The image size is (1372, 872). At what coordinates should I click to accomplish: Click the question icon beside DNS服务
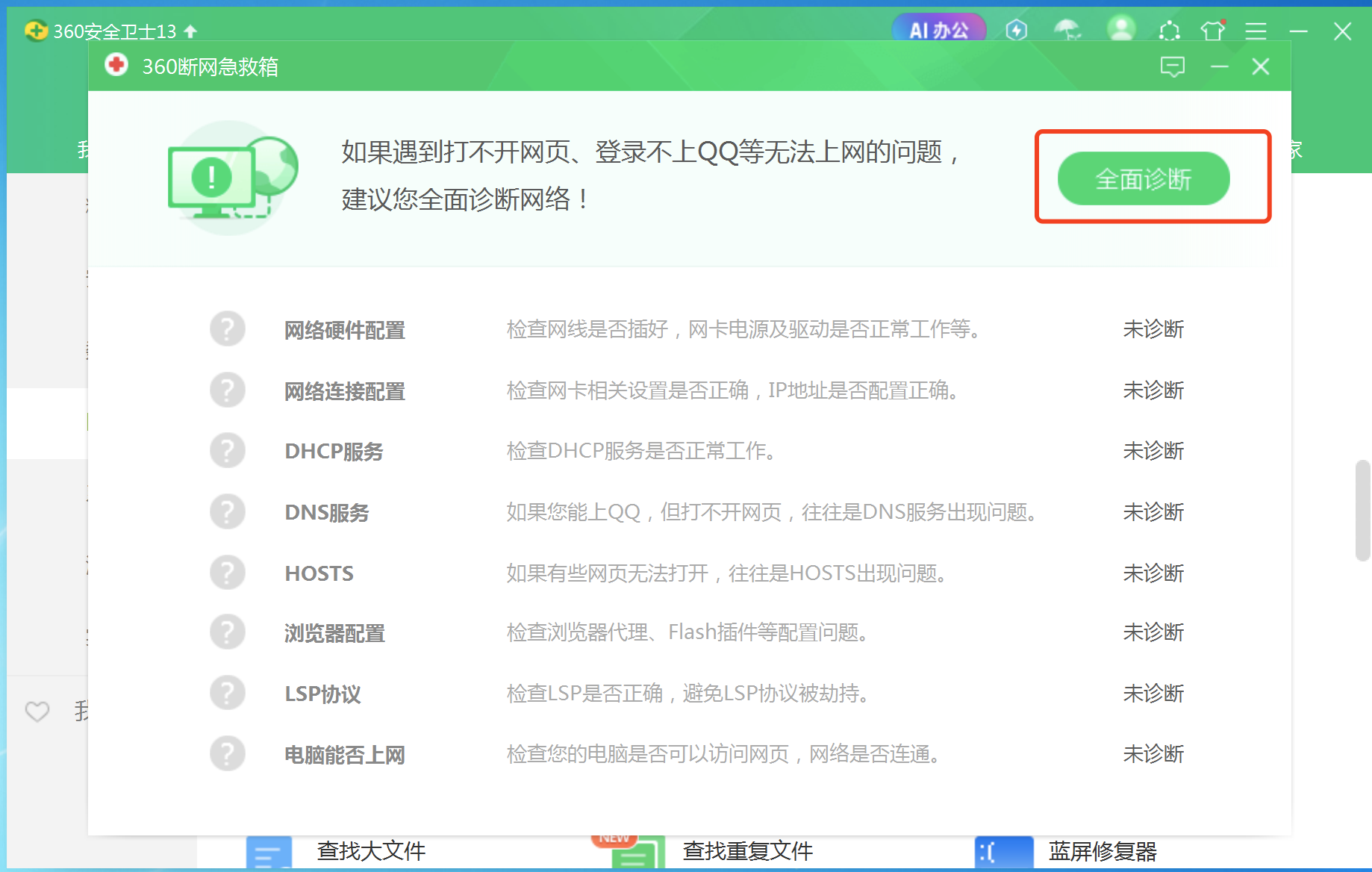click(x=228, y=512)
